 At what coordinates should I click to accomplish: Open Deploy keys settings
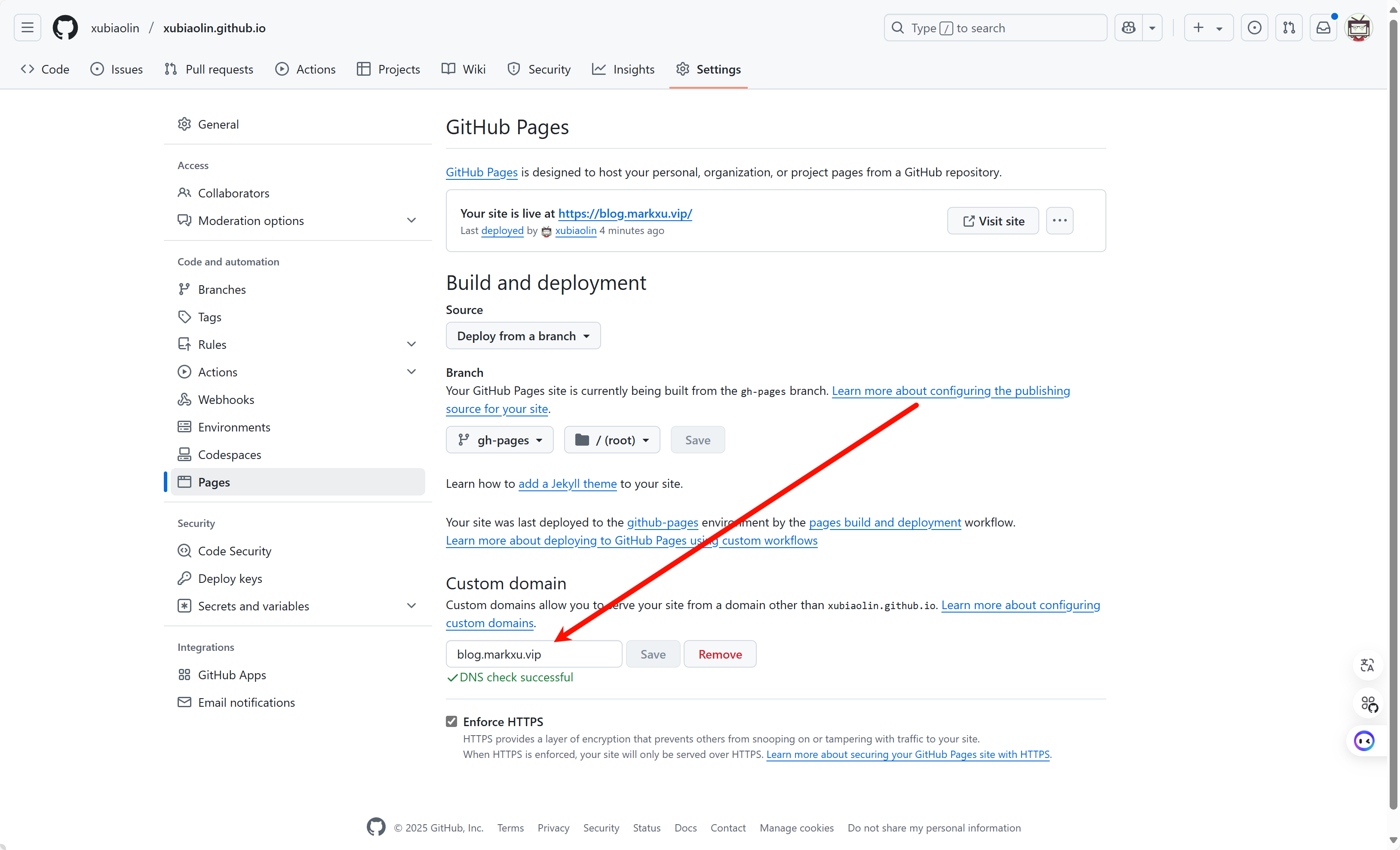tap(298, 578)
